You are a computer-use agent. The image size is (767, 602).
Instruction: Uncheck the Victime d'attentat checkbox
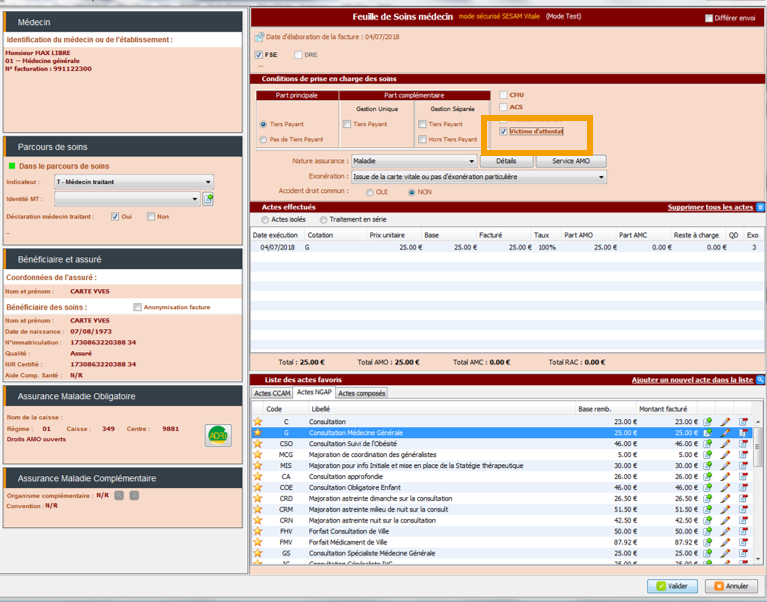coord(503,131)
